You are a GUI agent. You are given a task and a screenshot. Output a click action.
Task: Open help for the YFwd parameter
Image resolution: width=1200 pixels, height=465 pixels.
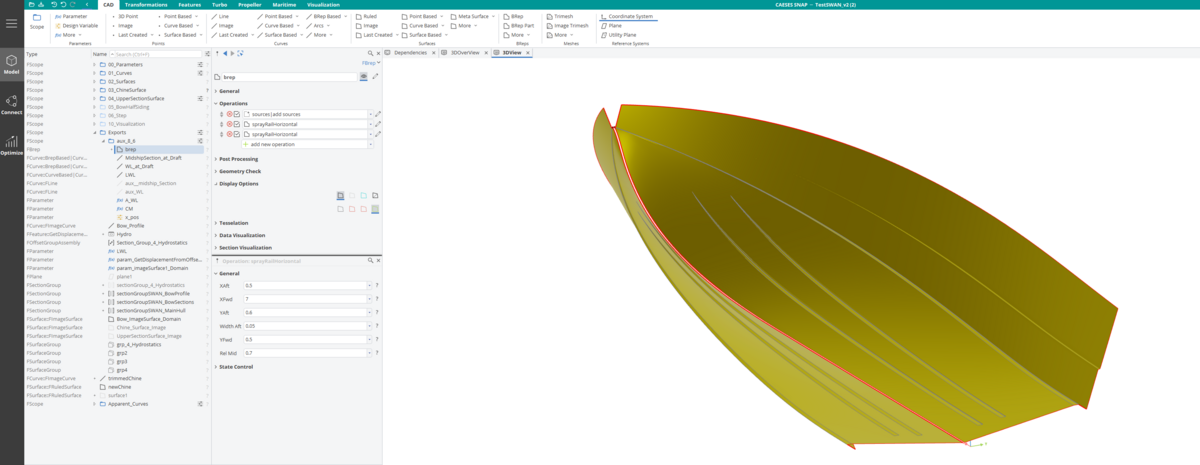coord(376,339)
